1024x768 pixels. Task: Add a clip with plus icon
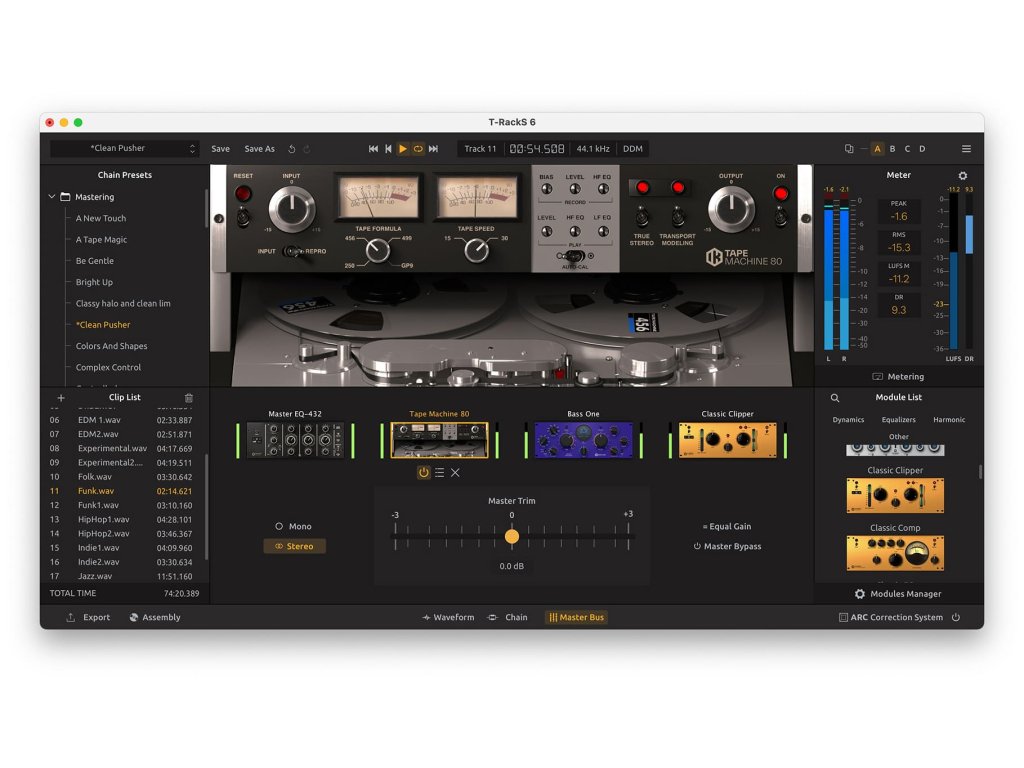coord(61,398)
